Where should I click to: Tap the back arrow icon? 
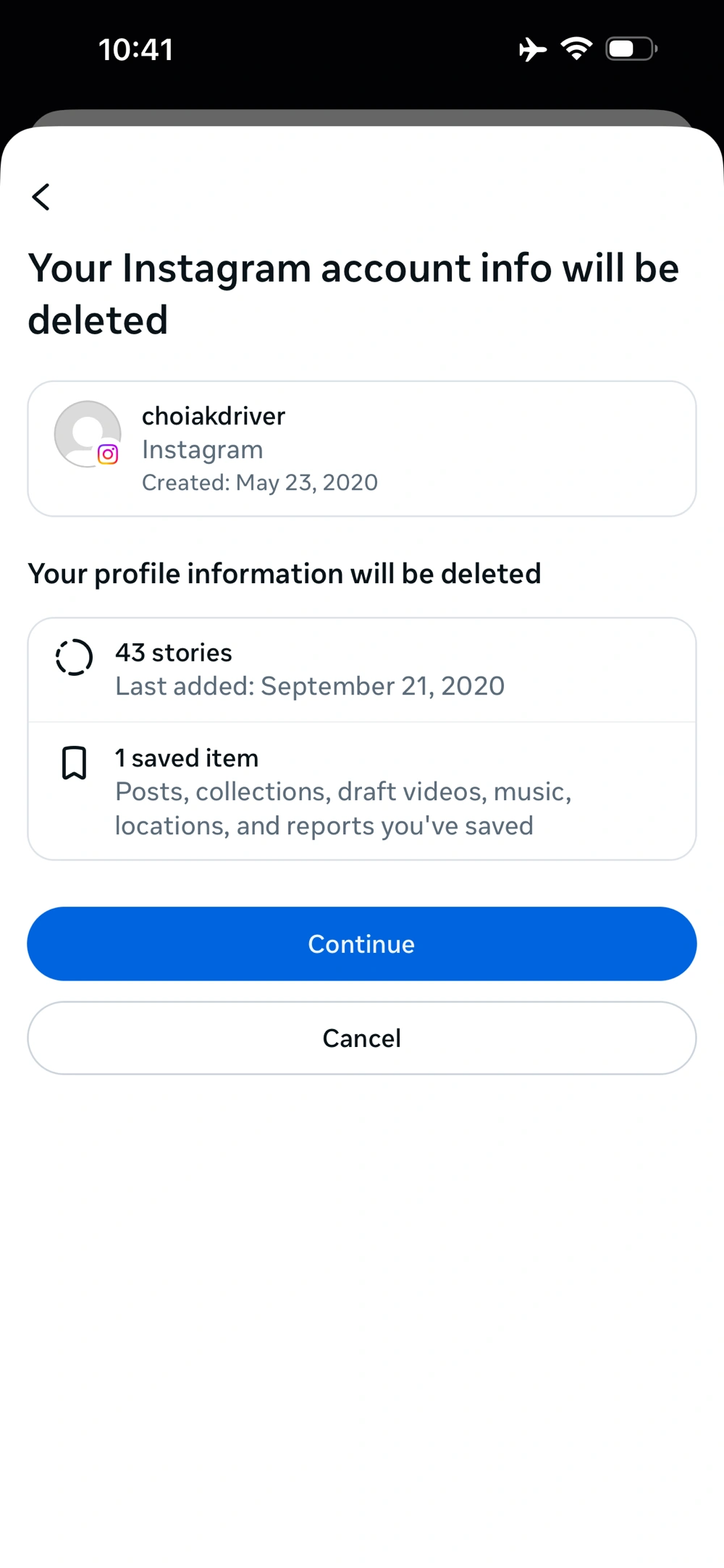41,197
